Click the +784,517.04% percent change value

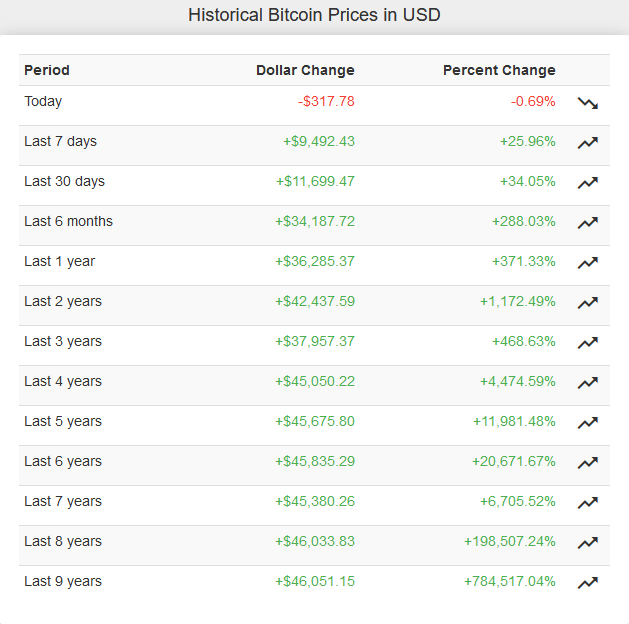[509, 581]
